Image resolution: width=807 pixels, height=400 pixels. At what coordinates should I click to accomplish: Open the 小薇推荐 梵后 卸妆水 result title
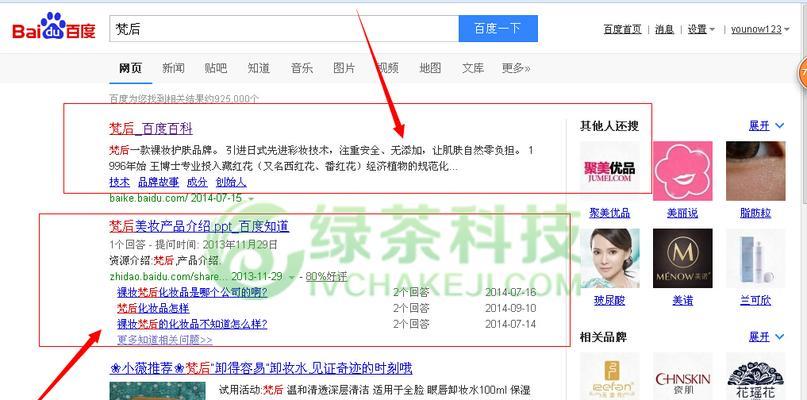261,369
